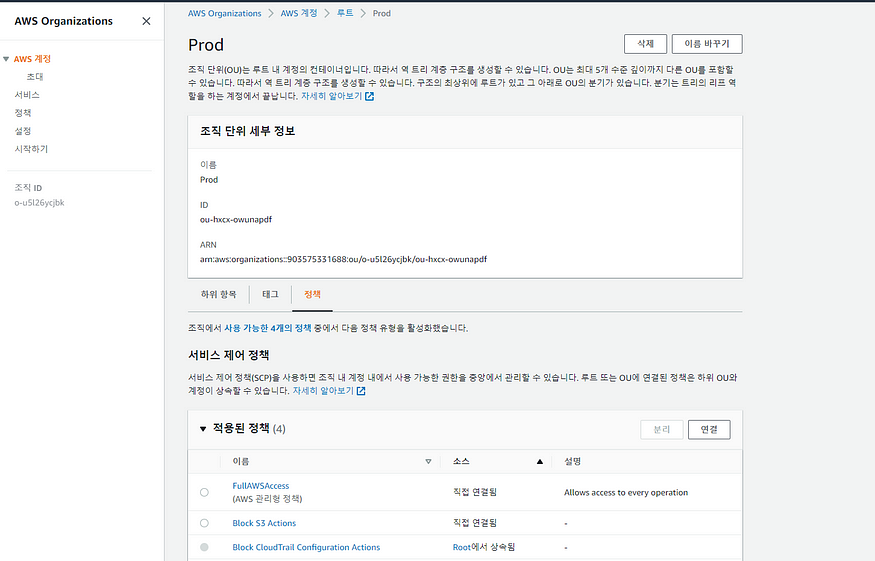Select the FullAWSAccess radio button

tap(204, 492)
